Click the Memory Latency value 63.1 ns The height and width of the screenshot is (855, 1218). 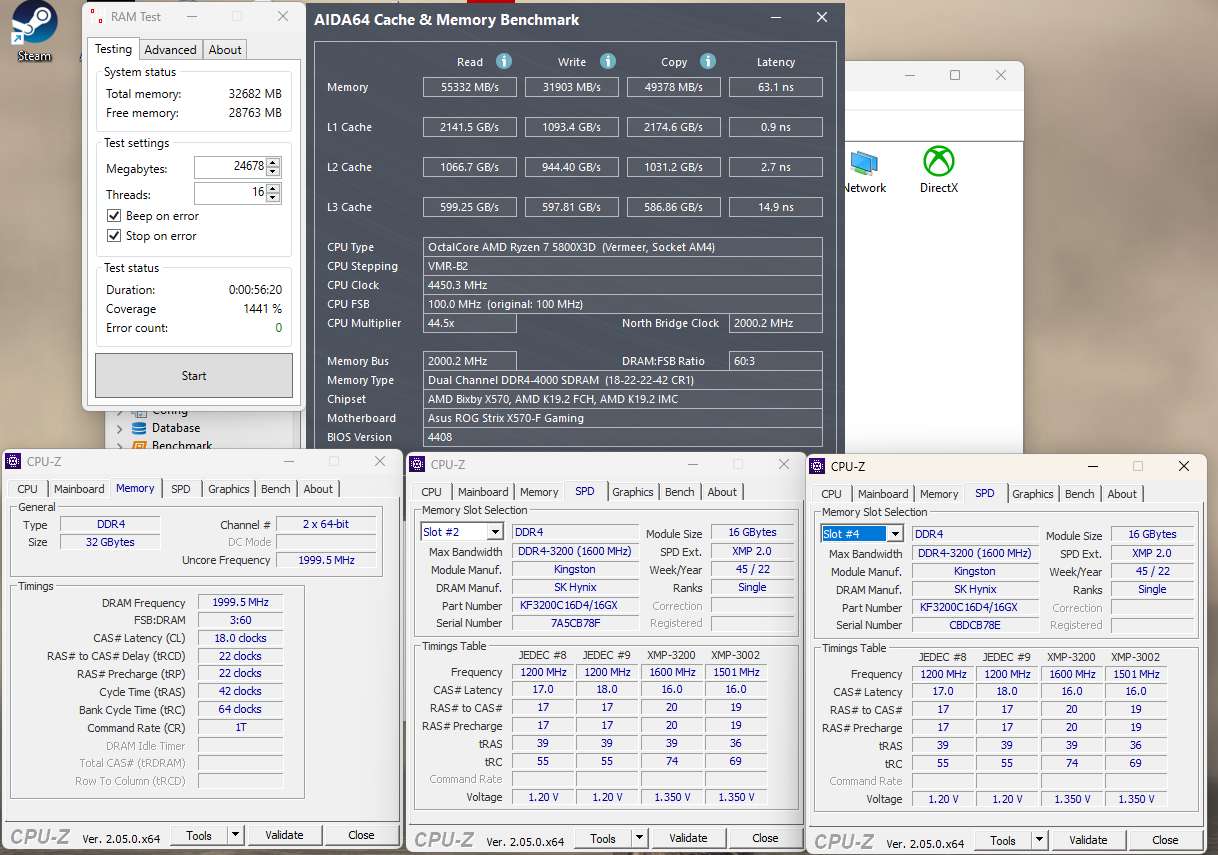[776, 87]
